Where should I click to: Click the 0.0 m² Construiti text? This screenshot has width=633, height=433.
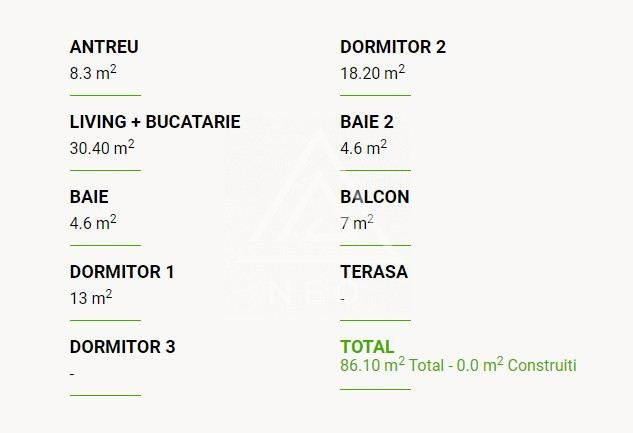516,365
